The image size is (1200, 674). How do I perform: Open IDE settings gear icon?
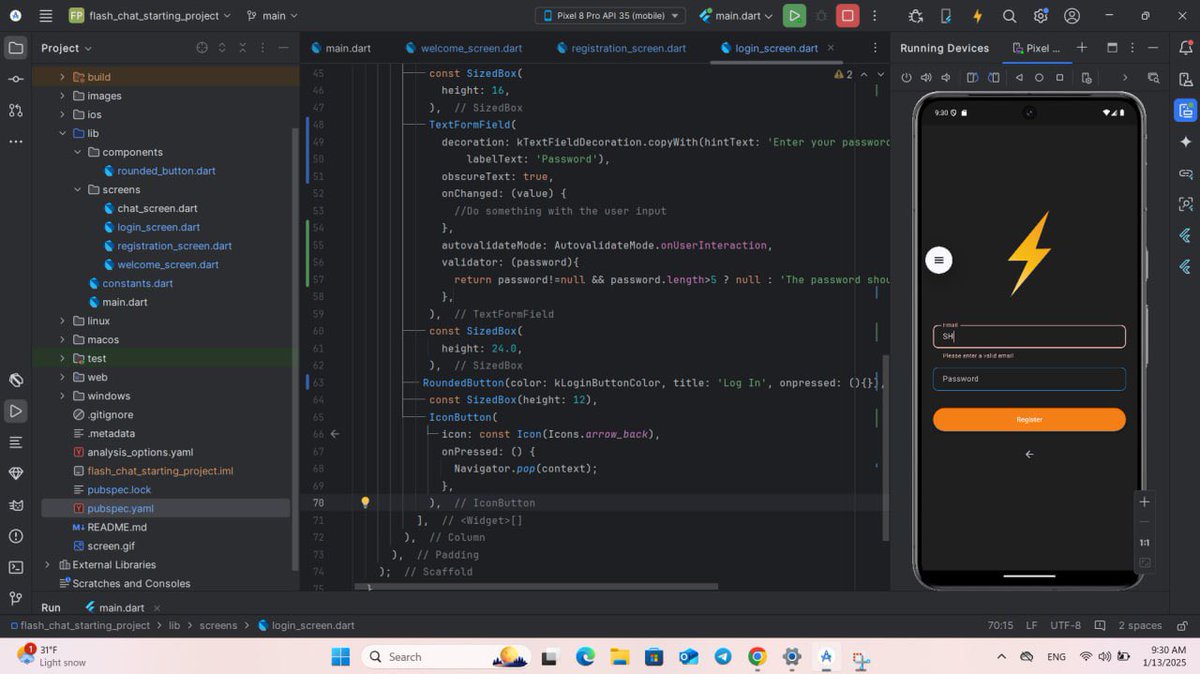pyautogui.click(x=1041, y=16)
